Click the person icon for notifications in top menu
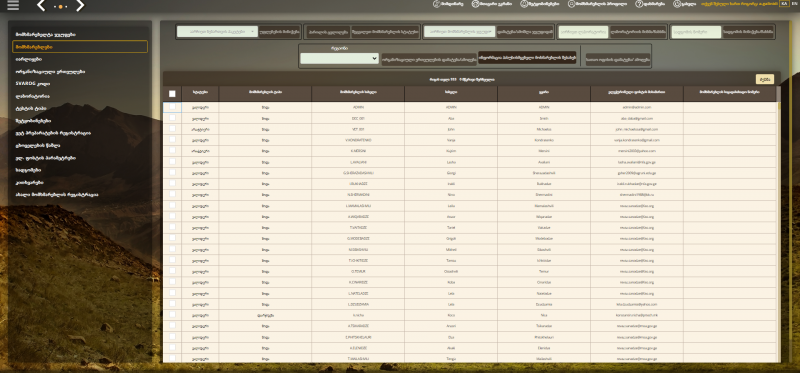 pos(524,4)
